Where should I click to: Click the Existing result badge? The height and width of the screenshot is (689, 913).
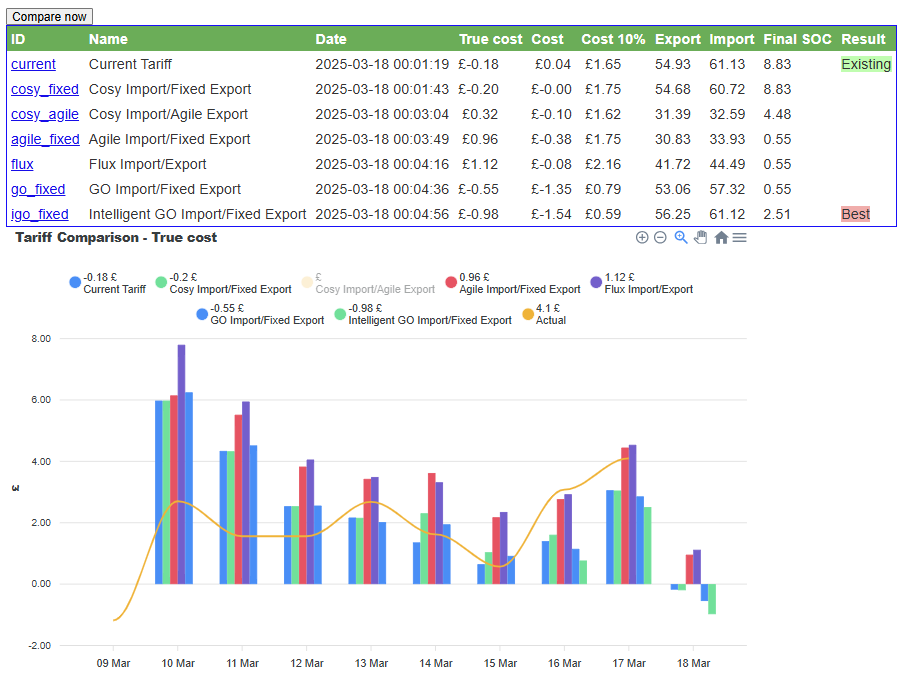pyautogui.click(x=866, y=64)
